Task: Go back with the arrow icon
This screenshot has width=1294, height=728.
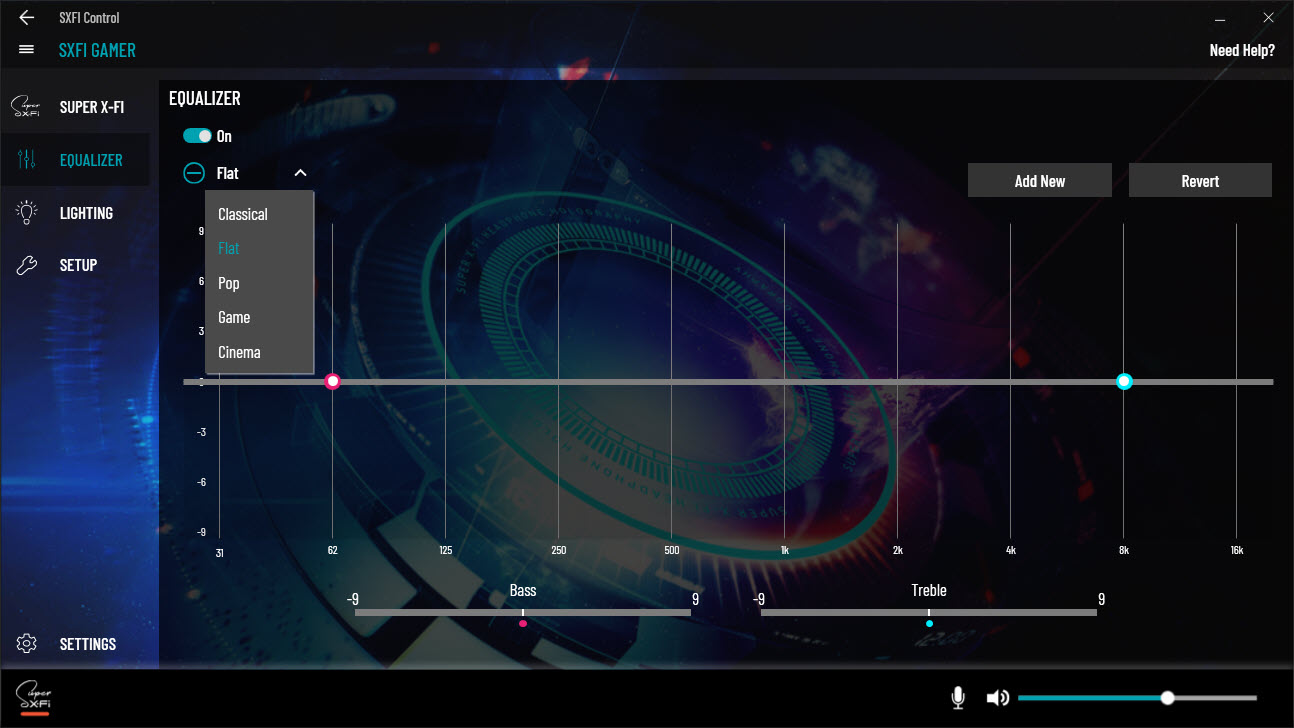Action: point(26,18)
